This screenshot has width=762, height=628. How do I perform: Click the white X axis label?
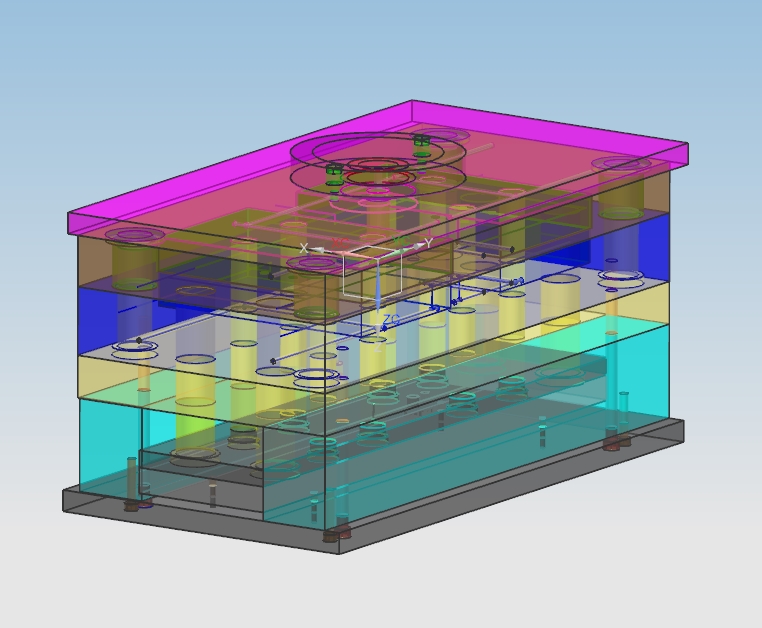304,248
